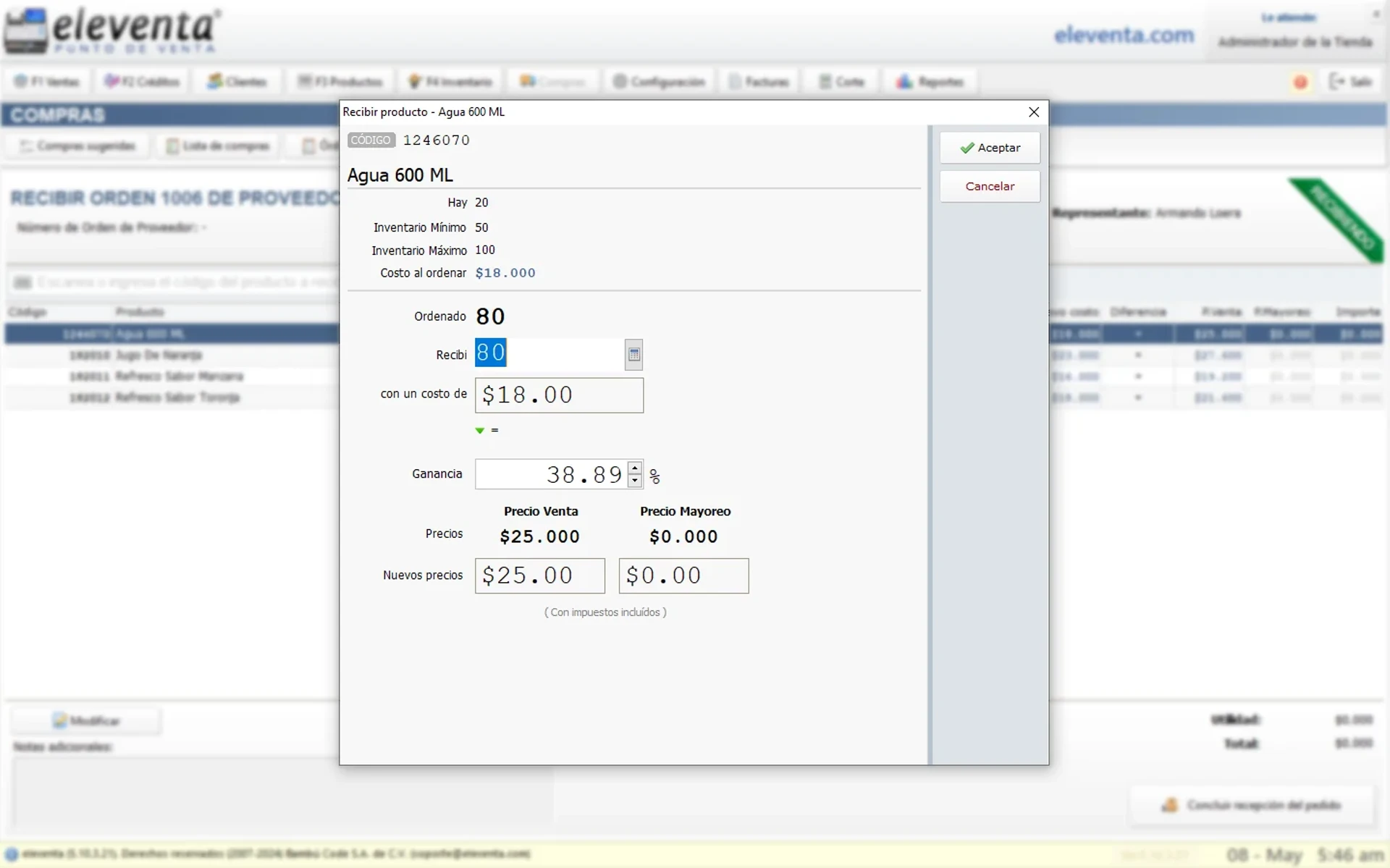Open the Corte module

pyautogui.click(x=841, y=81)
